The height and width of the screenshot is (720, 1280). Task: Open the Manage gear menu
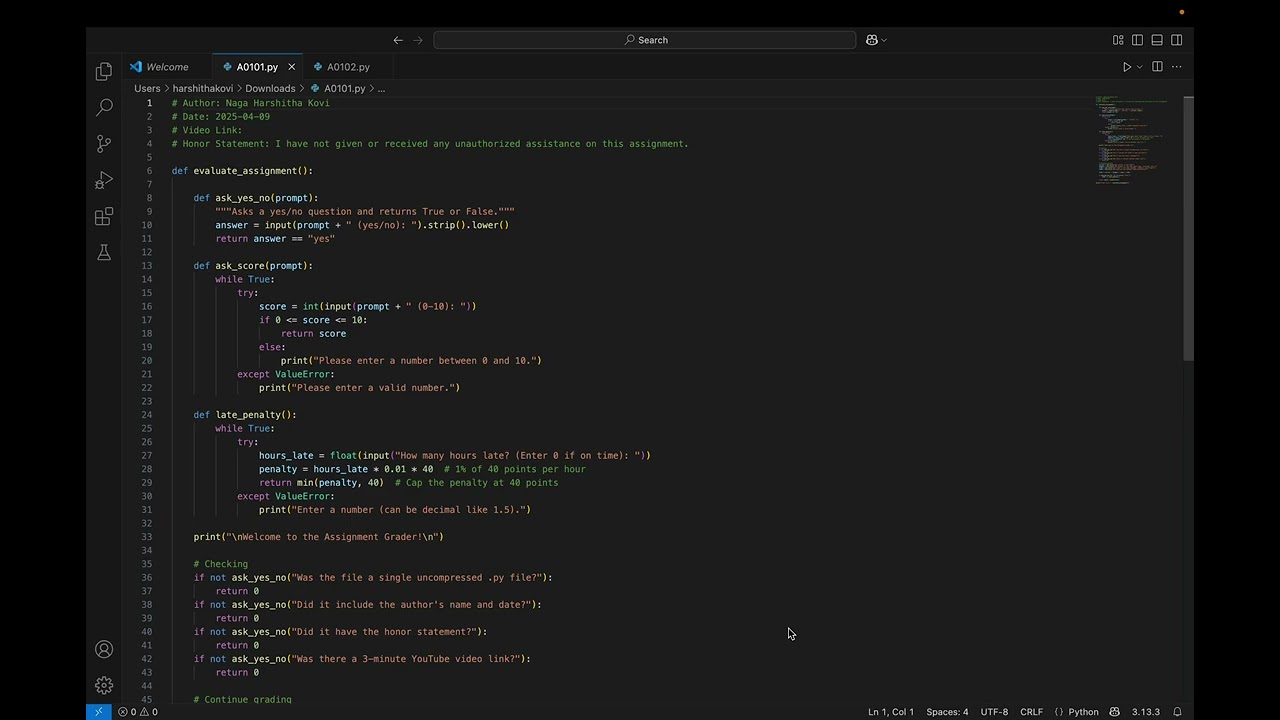tap(104, 685)
